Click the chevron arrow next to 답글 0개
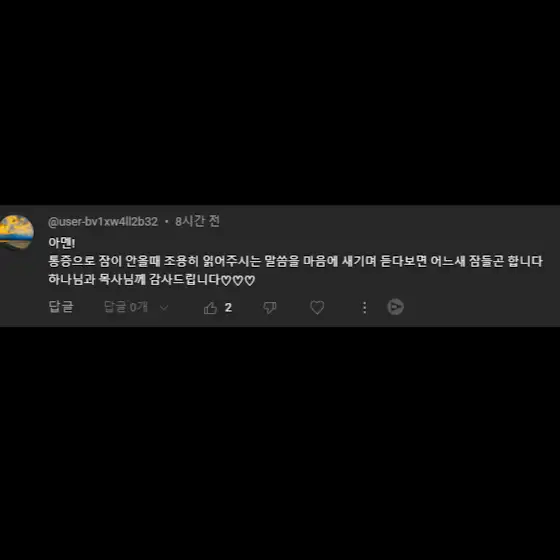 tap(164, 308)
